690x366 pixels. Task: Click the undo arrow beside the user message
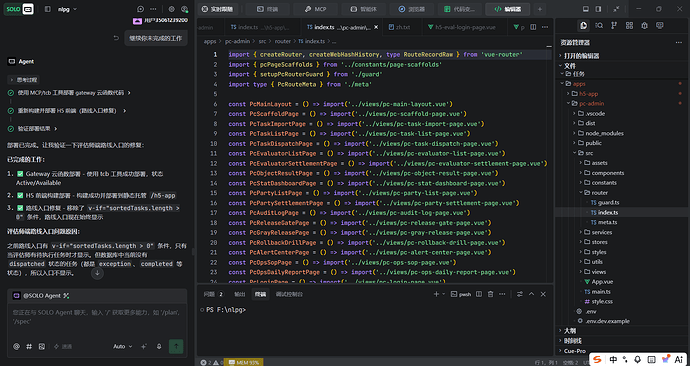click(x=116, y=38)
